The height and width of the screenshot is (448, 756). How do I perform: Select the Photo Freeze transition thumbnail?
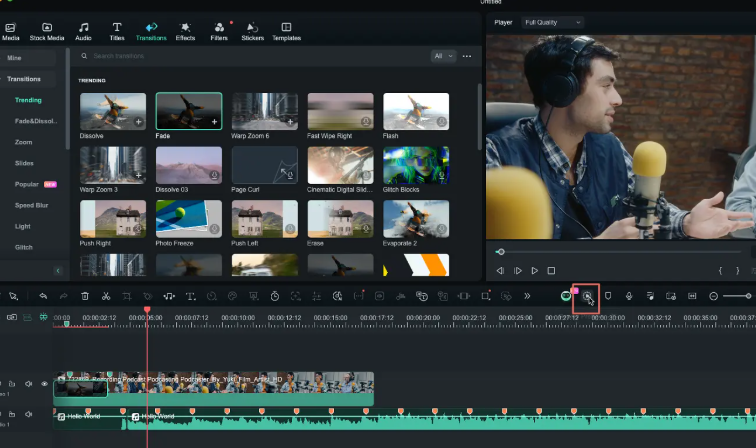click(189, 218)
